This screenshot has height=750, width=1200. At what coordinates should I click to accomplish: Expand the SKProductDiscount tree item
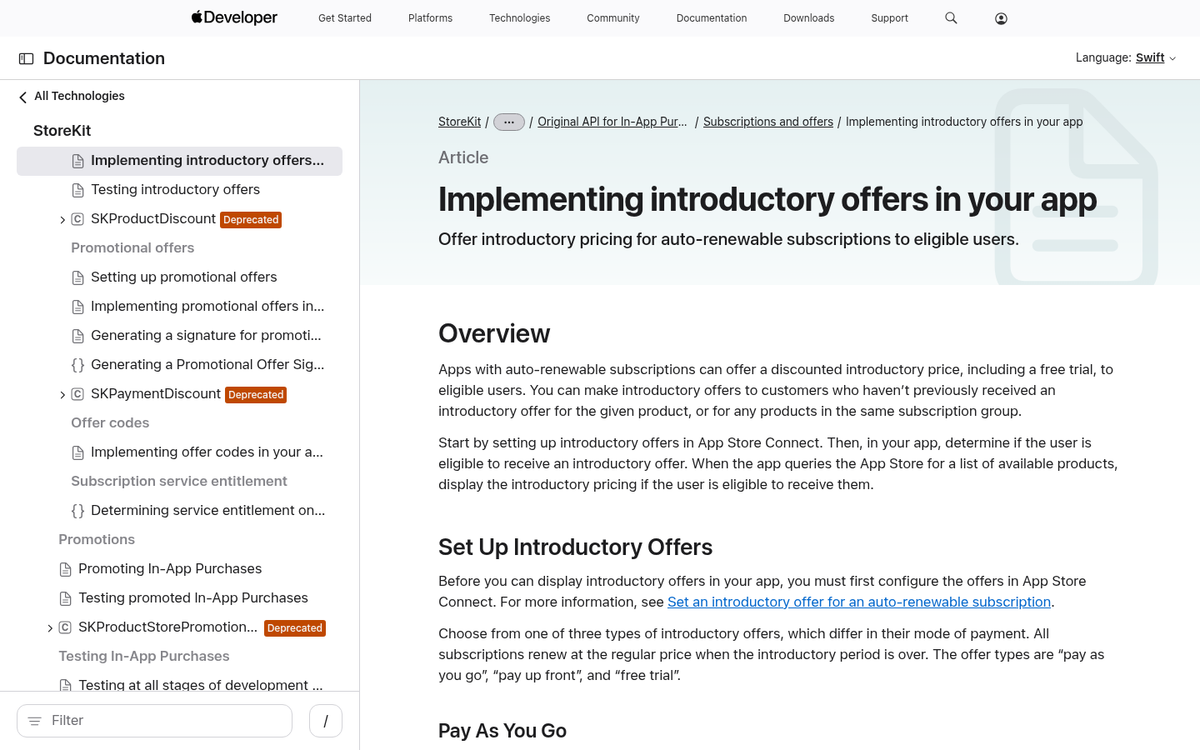[x=62, y=220]
